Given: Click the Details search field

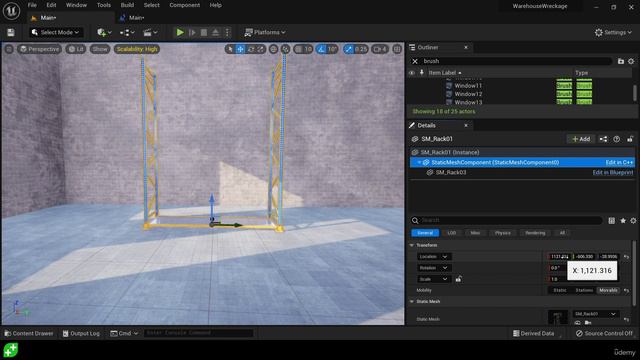Looking at the screenshot, I should click(x=510, y=220).
